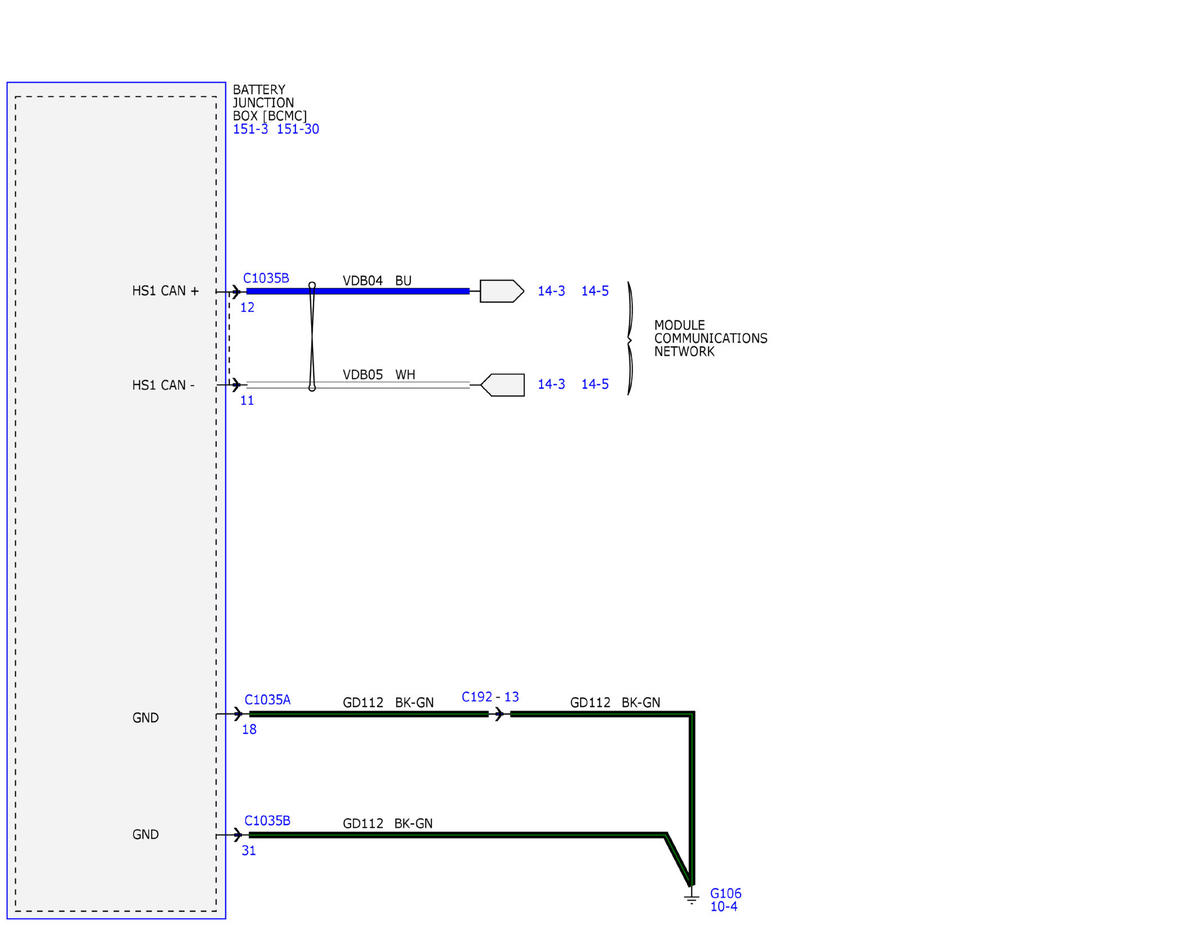Click the C192 - 13 inline connector label
This screenshot has height=927, width=1200.
490,697
